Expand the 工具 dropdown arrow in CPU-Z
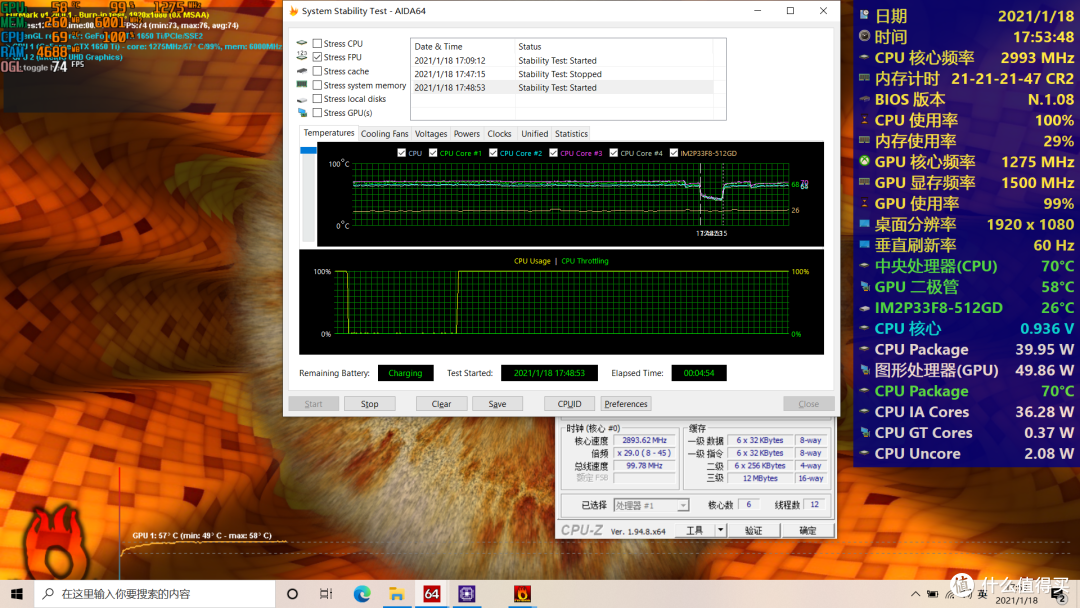Screen dimensions: 1080x608 click(720, 530)
